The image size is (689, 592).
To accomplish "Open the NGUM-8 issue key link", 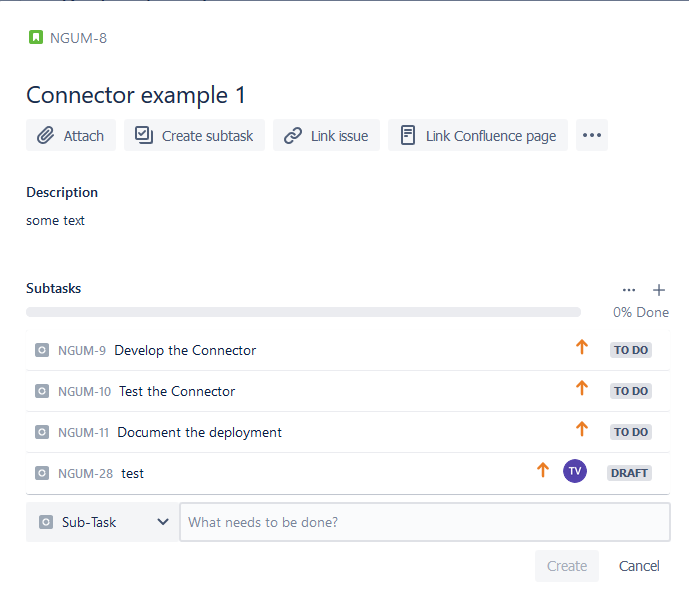I will (x=78, y=38).
